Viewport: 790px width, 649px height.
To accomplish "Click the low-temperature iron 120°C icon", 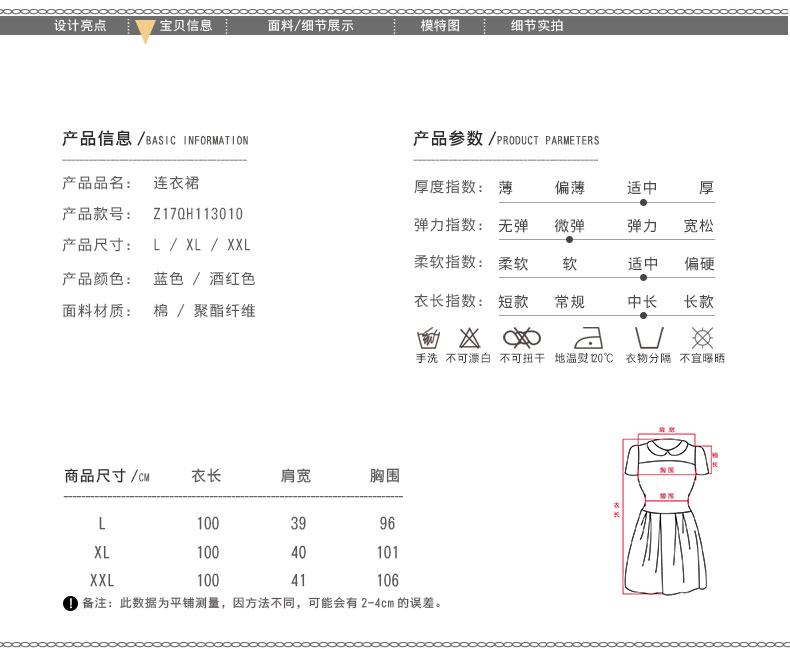I will (x=584, y=337).
